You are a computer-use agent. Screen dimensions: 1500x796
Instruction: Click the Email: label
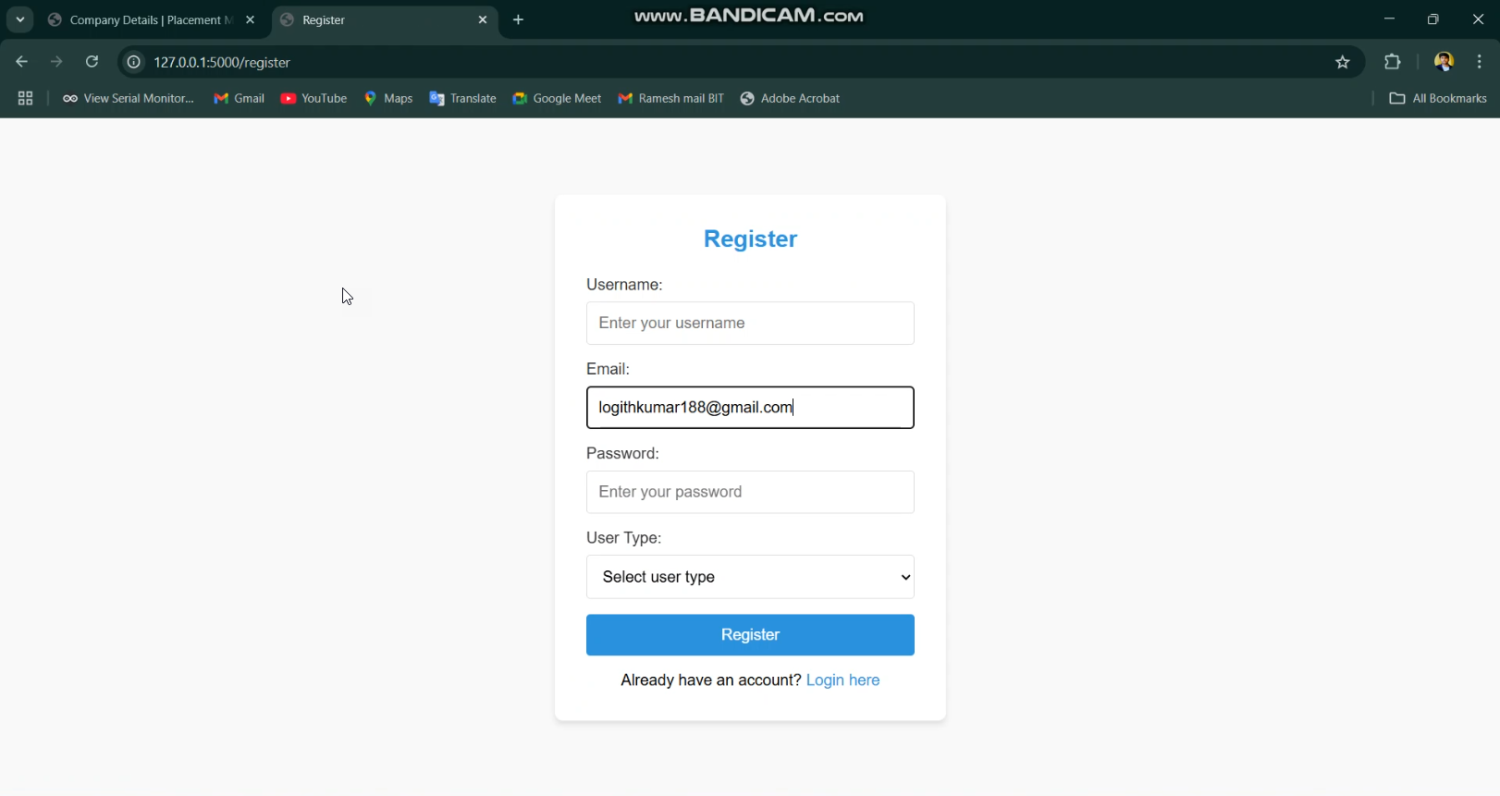[608, 369]
